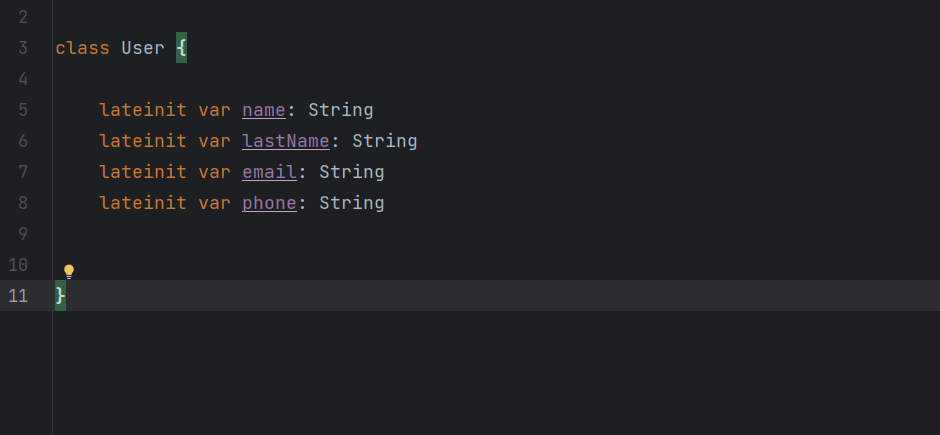This screenshot has height=435, width=940.
Task: Click line number 11 in the gutter
Action: coord(18,295)
